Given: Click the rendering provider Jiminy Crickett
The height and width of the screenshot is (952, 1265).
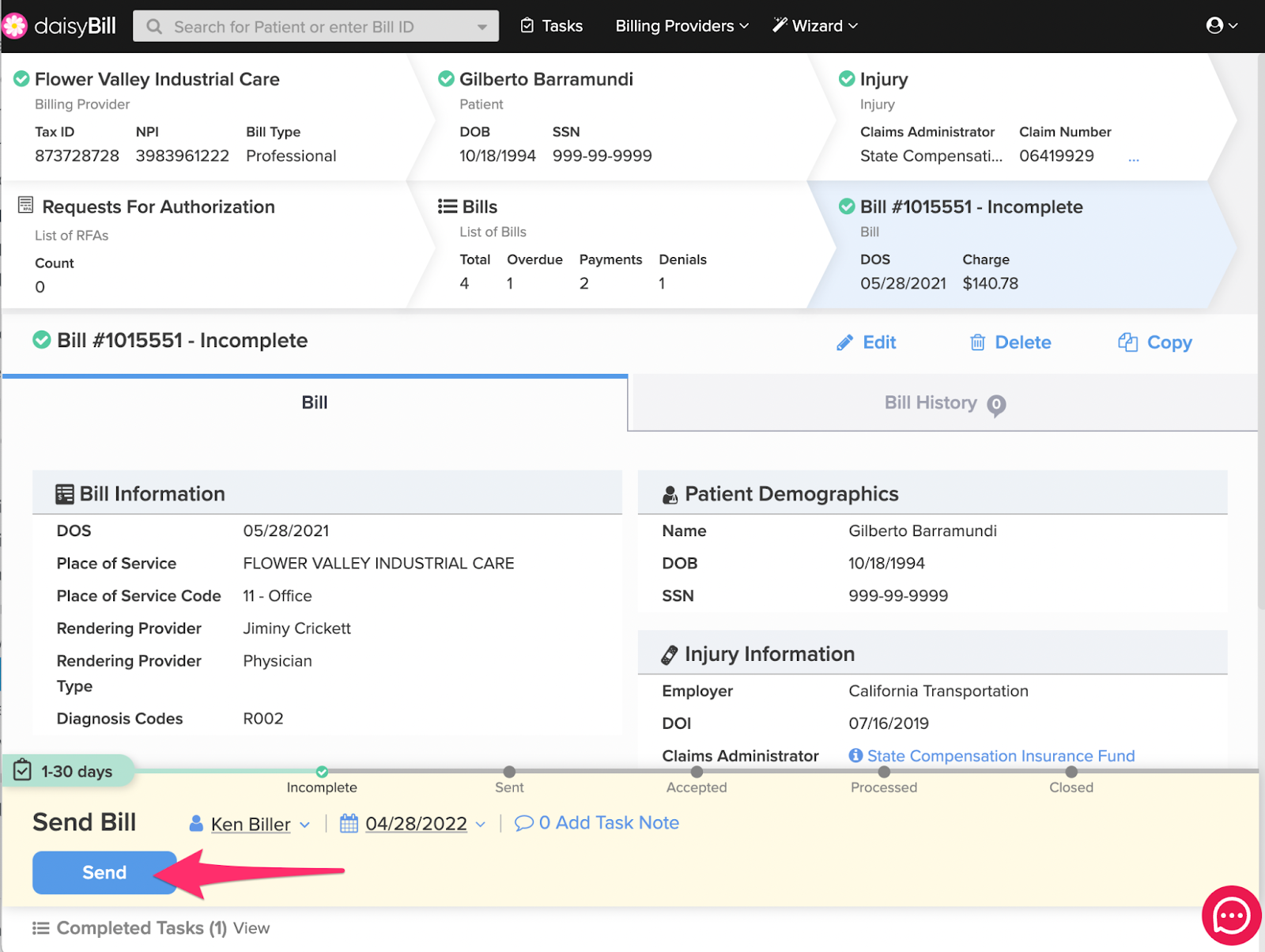Looking at the screenshot, I should 297,629.
